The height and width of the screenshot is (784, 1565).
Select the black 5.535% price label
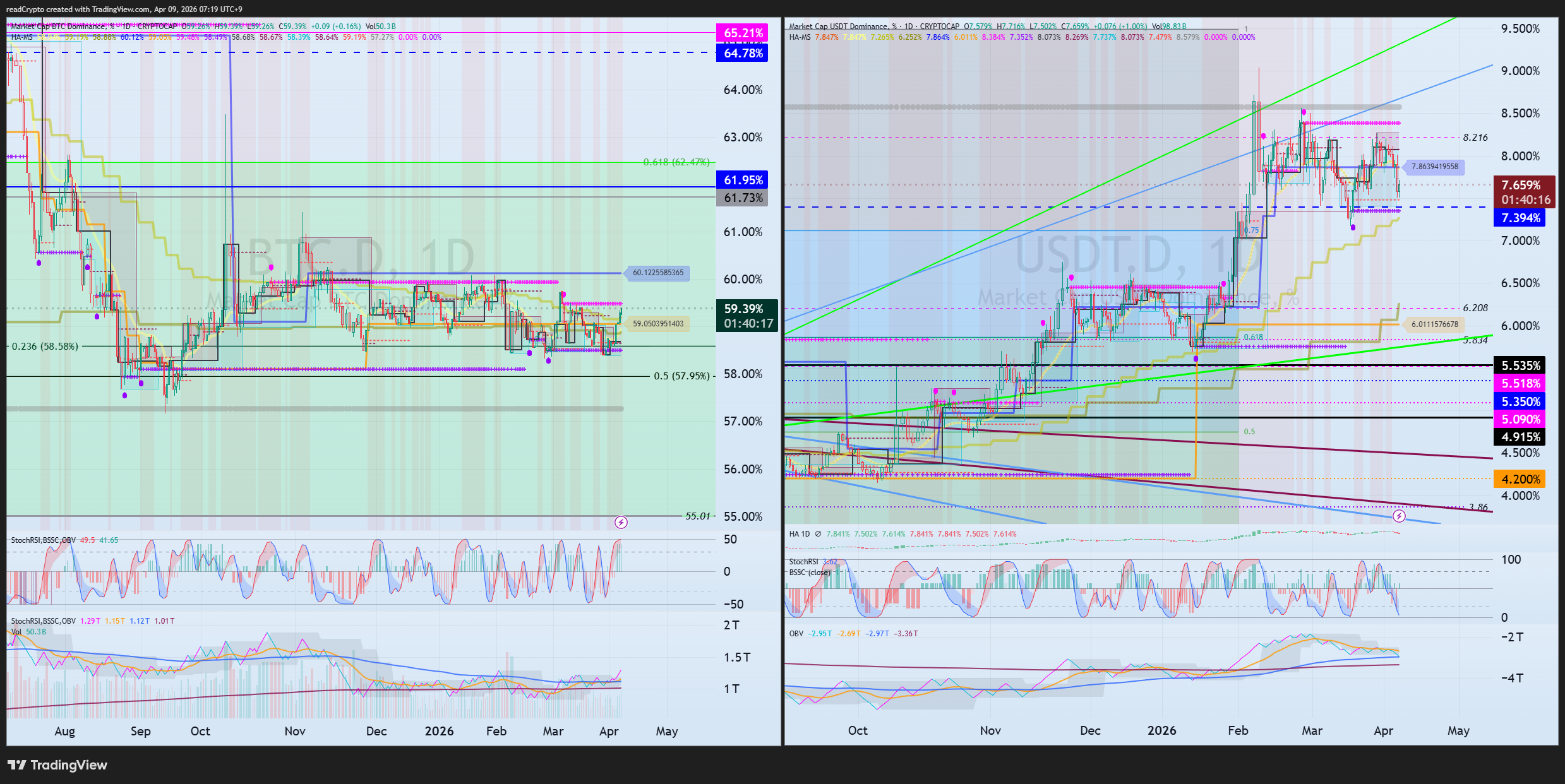point(1520,365)
